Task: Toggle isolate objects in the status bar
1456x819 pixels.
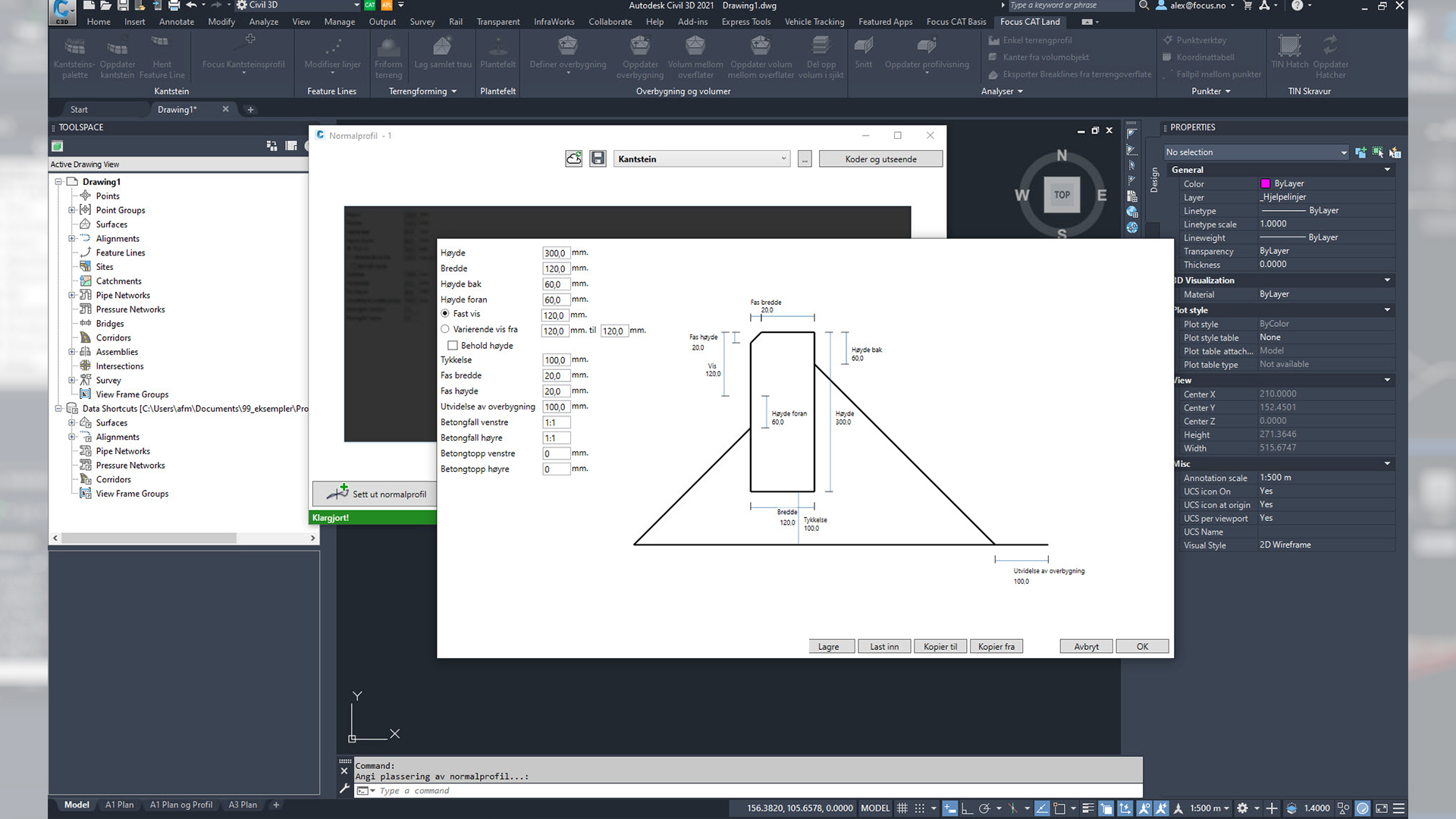Action: click(x=1343, y=808)
